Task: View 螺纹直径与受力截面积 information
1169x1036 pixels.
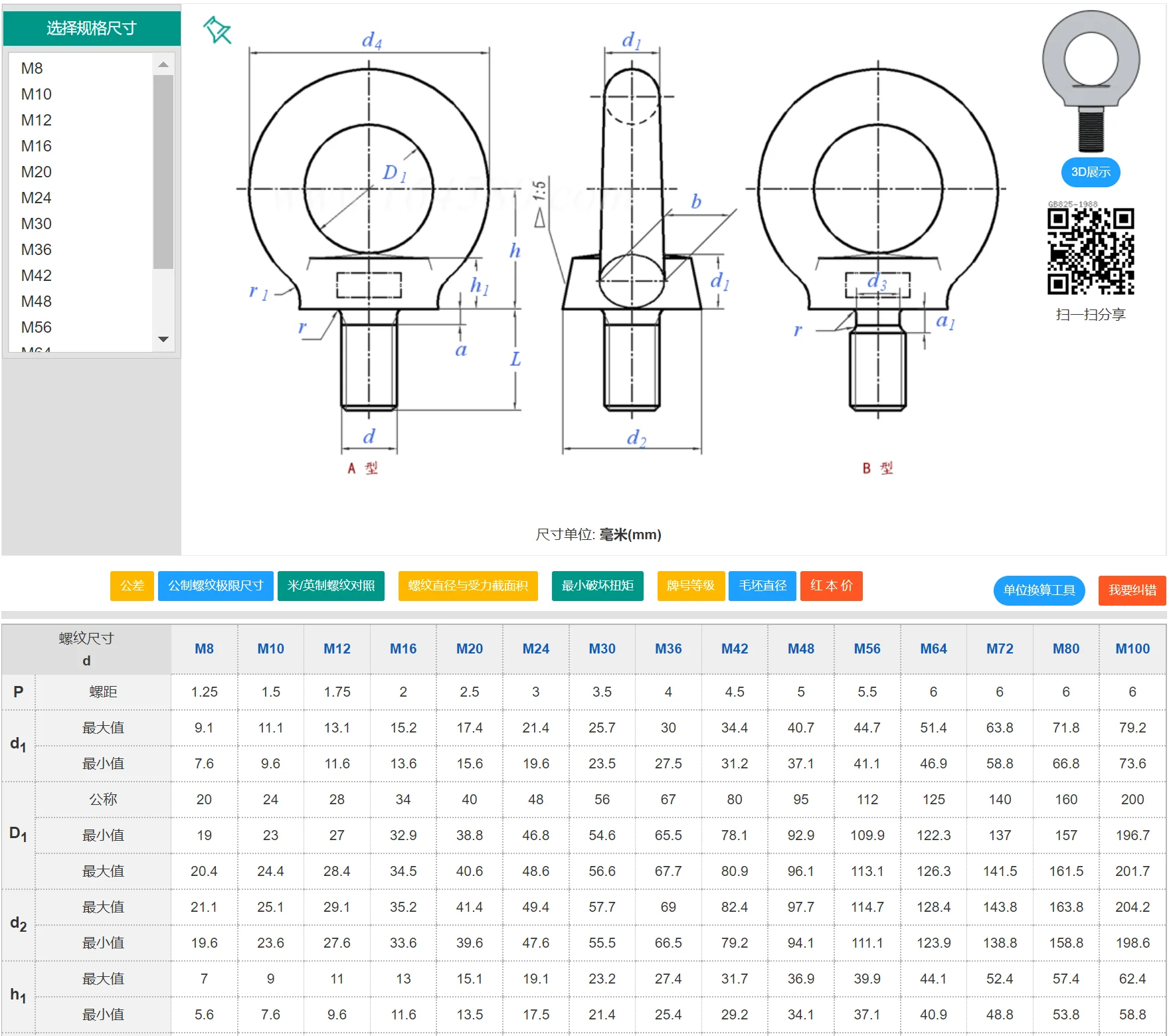Action: (468, 586)
